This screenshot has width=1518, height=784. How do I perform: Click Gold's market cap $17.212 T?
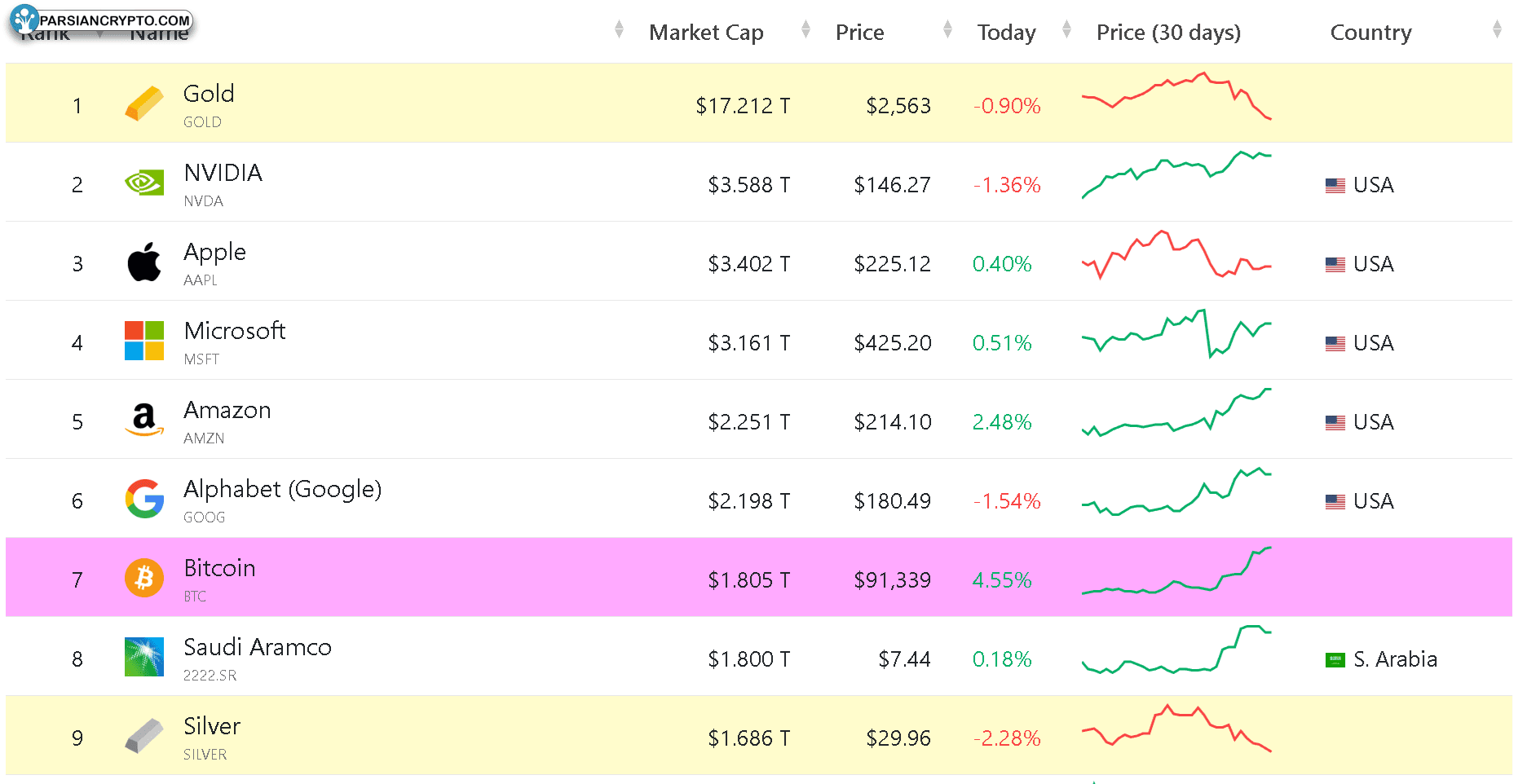click(x=743, y=106)
